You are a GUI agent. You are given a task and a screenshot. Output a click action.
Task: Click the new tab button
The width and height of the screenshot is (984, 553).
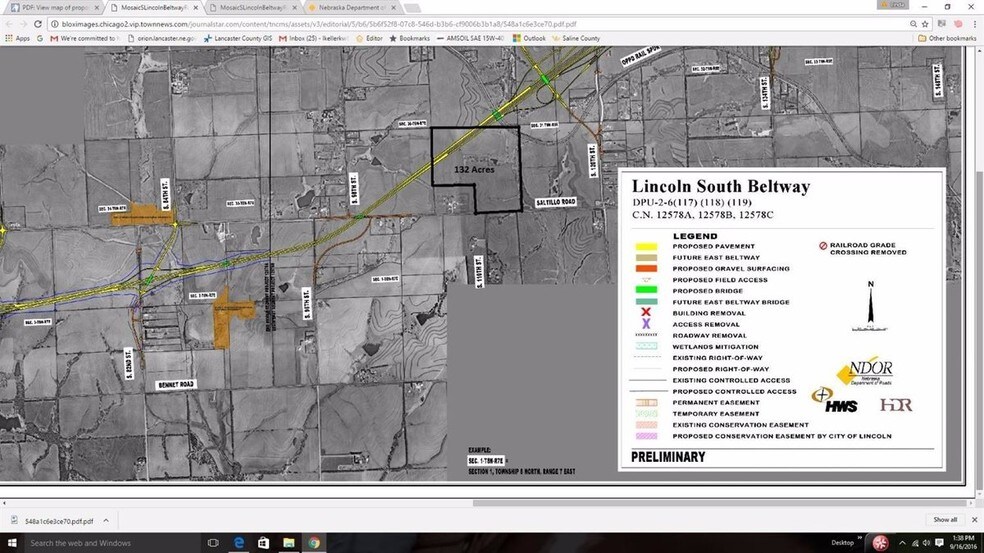point(412,6)
